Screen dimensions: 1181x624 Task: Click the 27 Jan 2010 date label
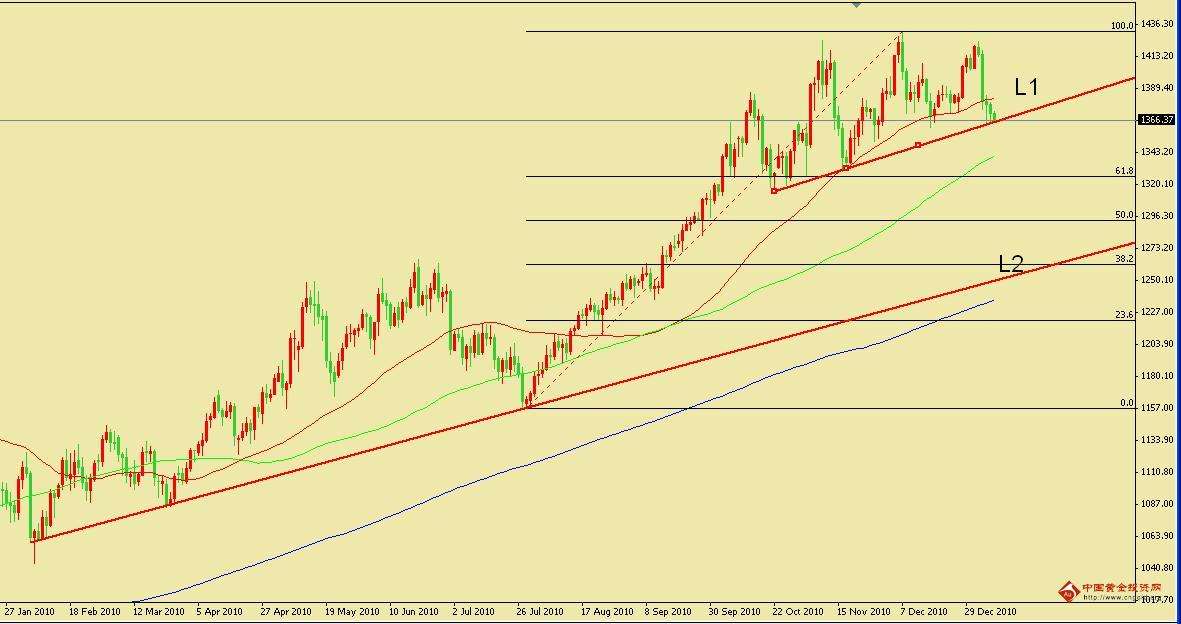tap(29, 611)
